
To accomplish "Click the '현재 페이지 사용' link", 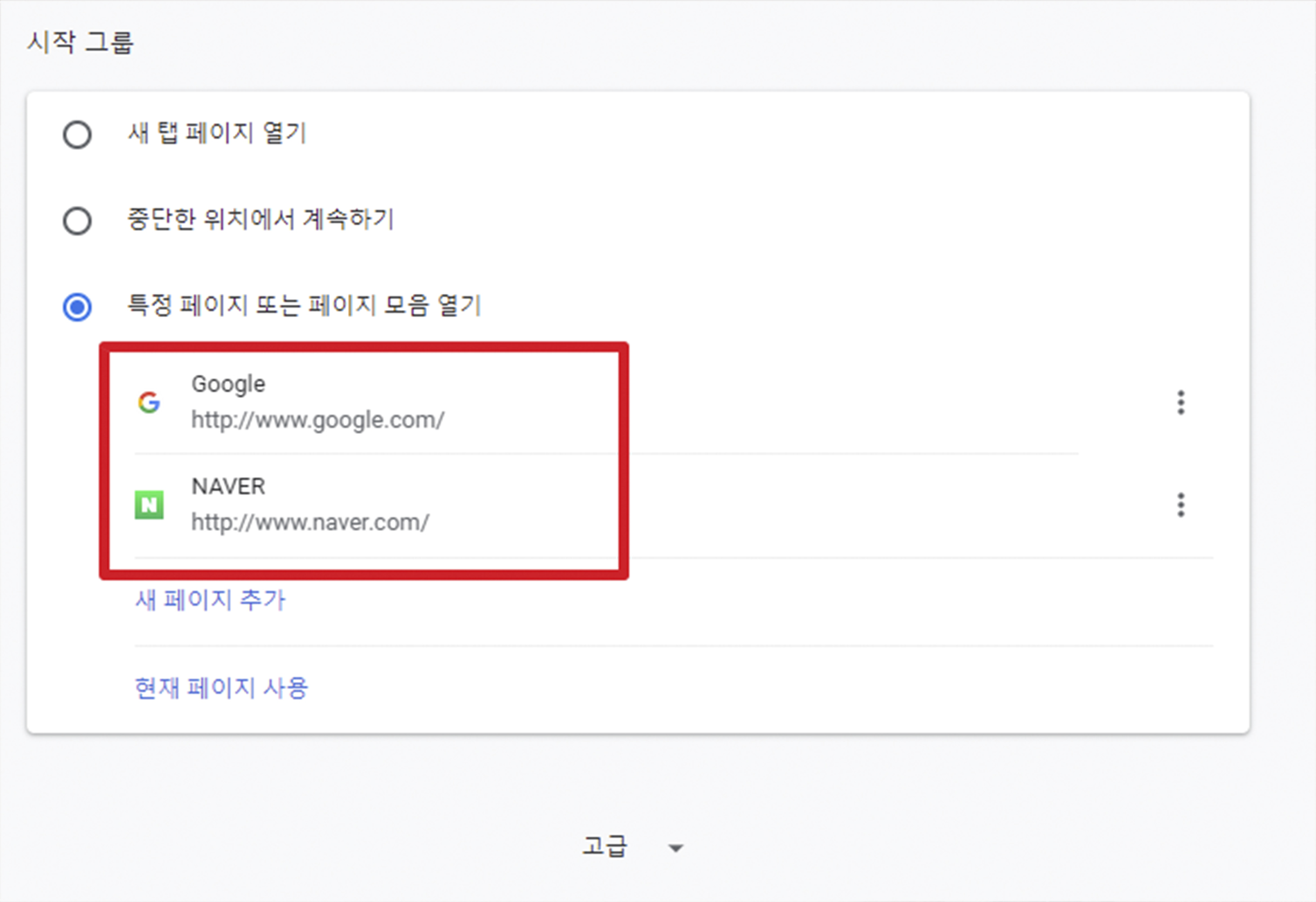I will (x=222, y=688).
